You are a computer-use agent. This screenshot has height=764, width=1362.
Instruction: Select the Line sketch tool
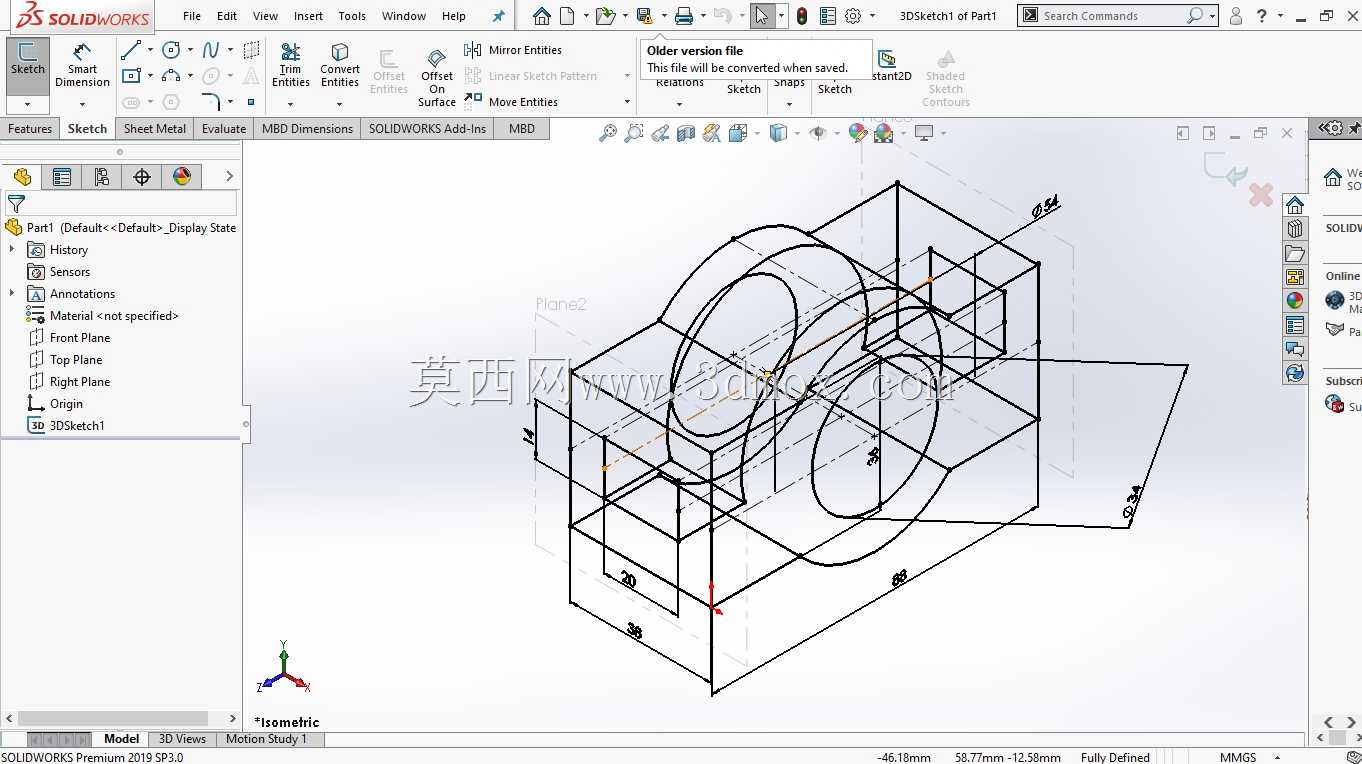[x=131, y=50]
